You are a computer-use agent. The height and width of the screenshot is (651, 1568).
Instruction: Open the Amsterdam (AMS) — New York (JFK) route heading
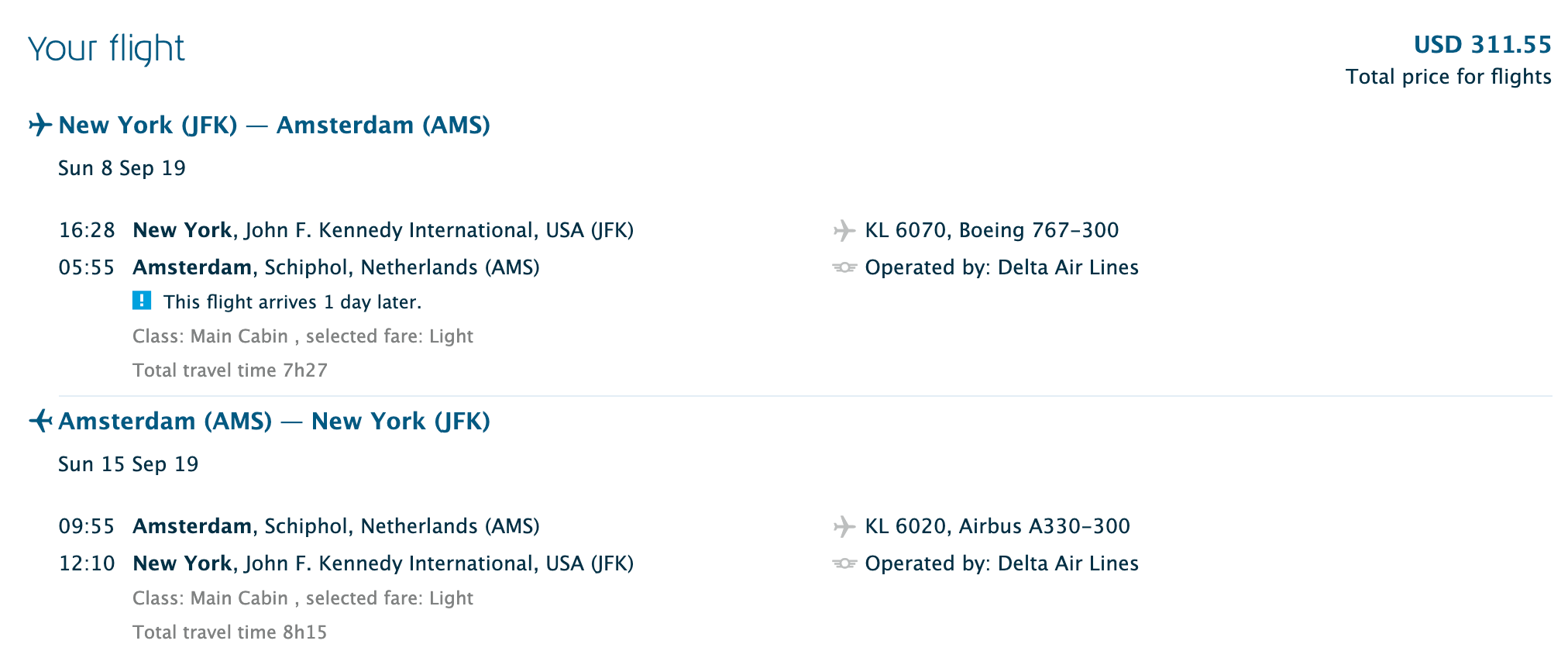point(274,421)
